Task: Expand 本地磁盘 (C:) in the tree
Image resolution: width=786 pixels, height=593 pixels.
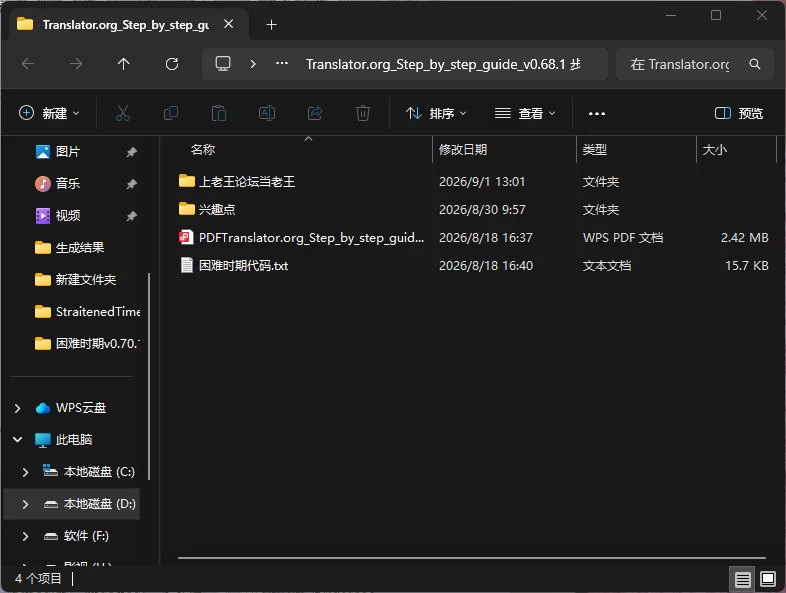Action: [x=26, y=472]
